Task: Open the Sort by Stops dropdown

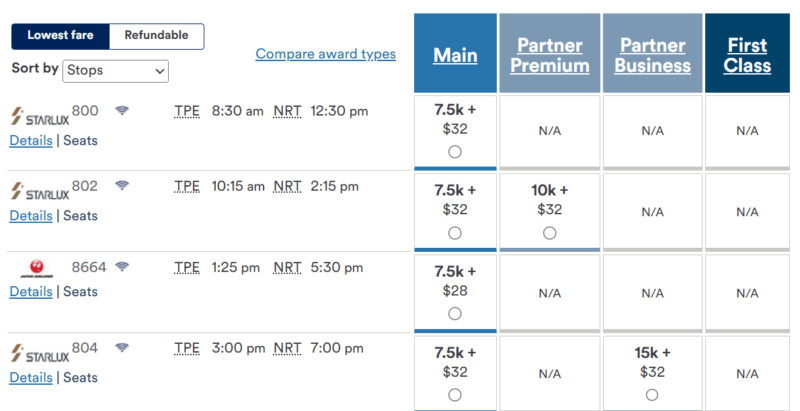Action: [115, 71]
